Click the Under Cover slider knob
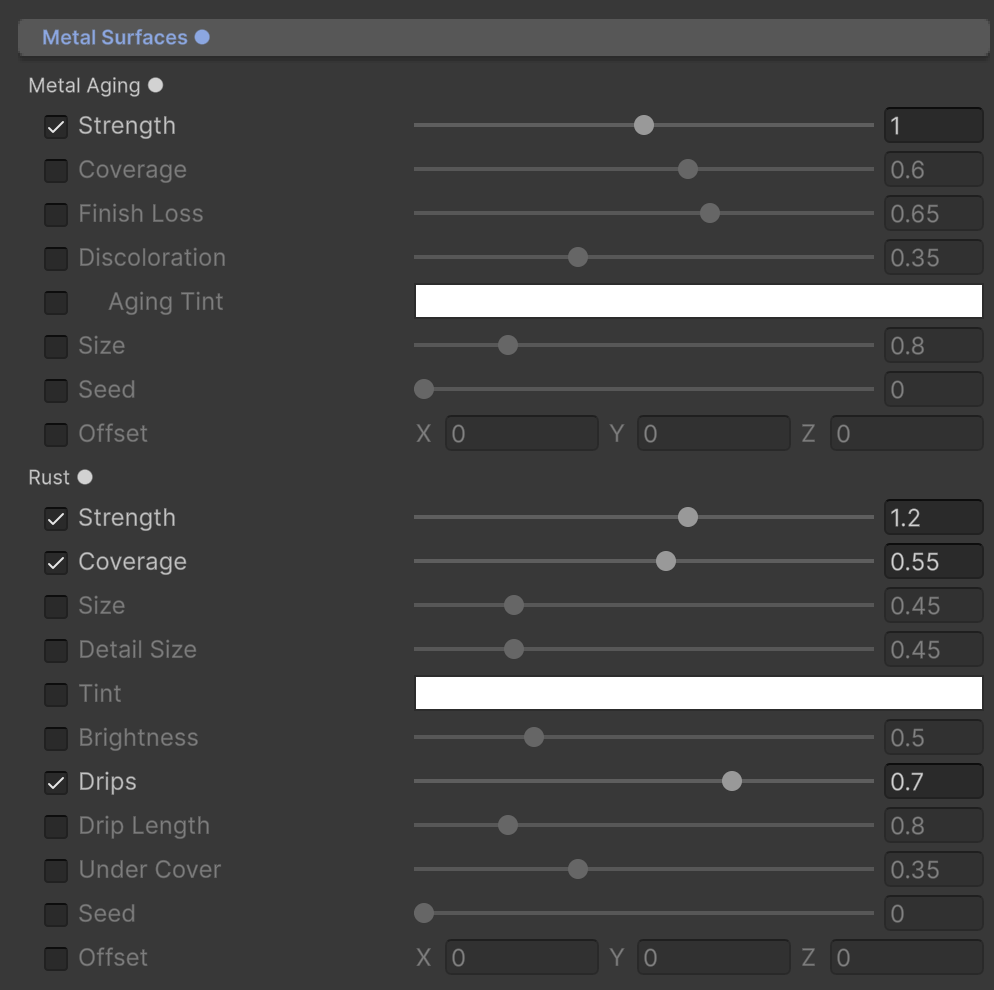Screen dimensions: 994x990 [x=578, y=869]
